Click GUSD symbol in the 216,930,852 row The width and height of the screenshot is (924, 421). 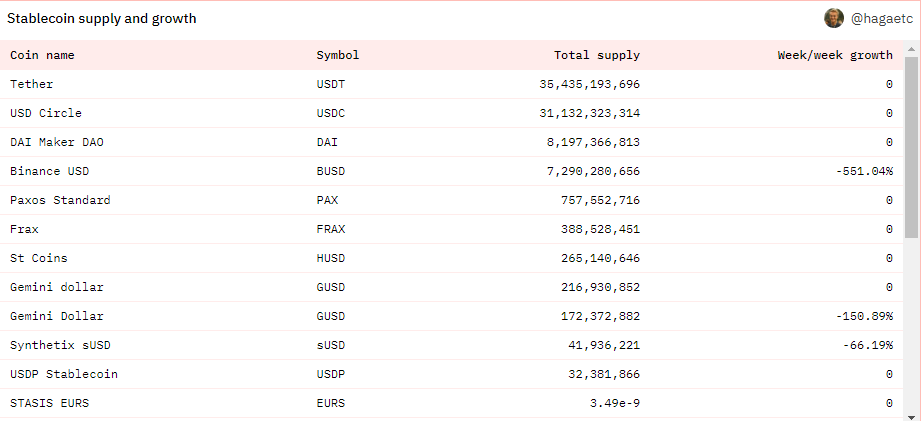(331, 287)
